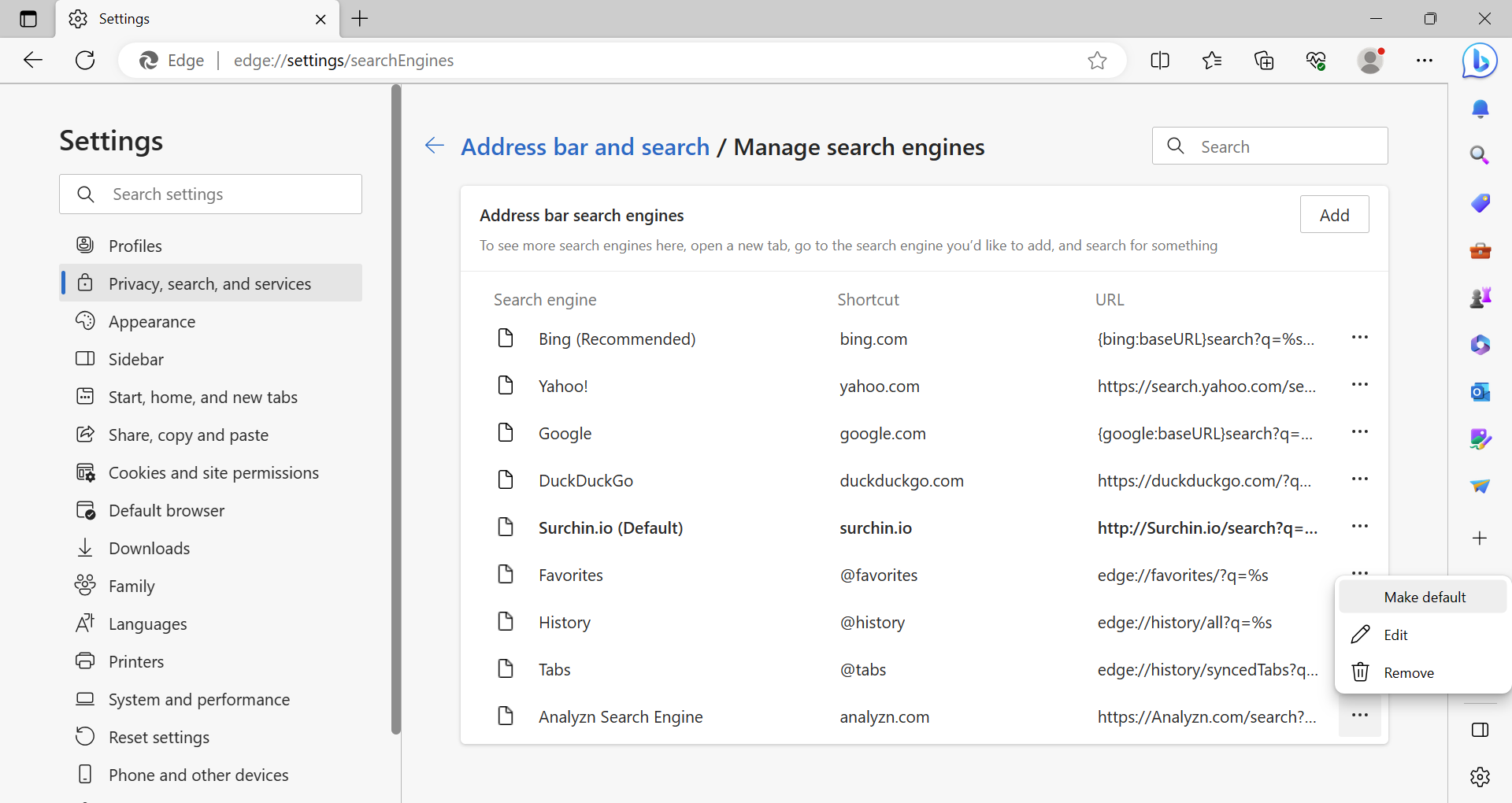Open the Microsoft 365 sidebar icon

coord(1480,344)
